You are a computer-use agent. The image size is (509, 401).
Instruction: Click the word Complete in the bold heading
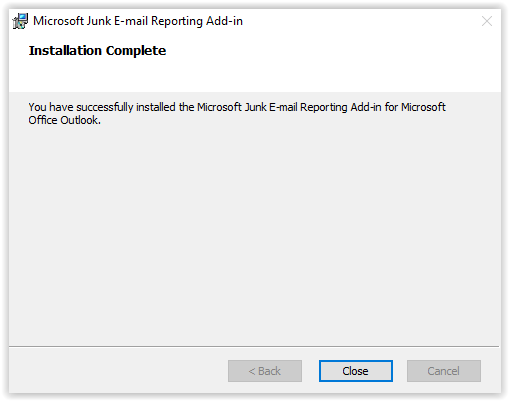point(136,51)
